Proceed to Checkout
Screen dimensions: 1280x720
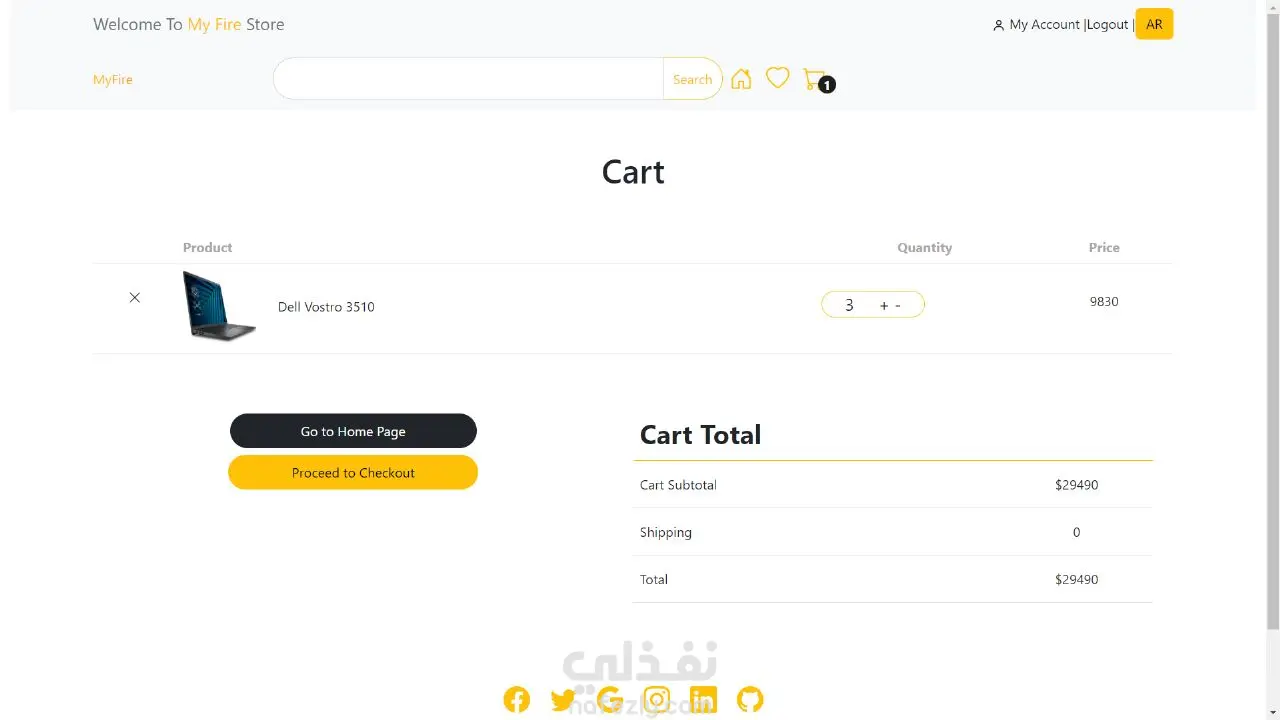[x=353, y=473]
